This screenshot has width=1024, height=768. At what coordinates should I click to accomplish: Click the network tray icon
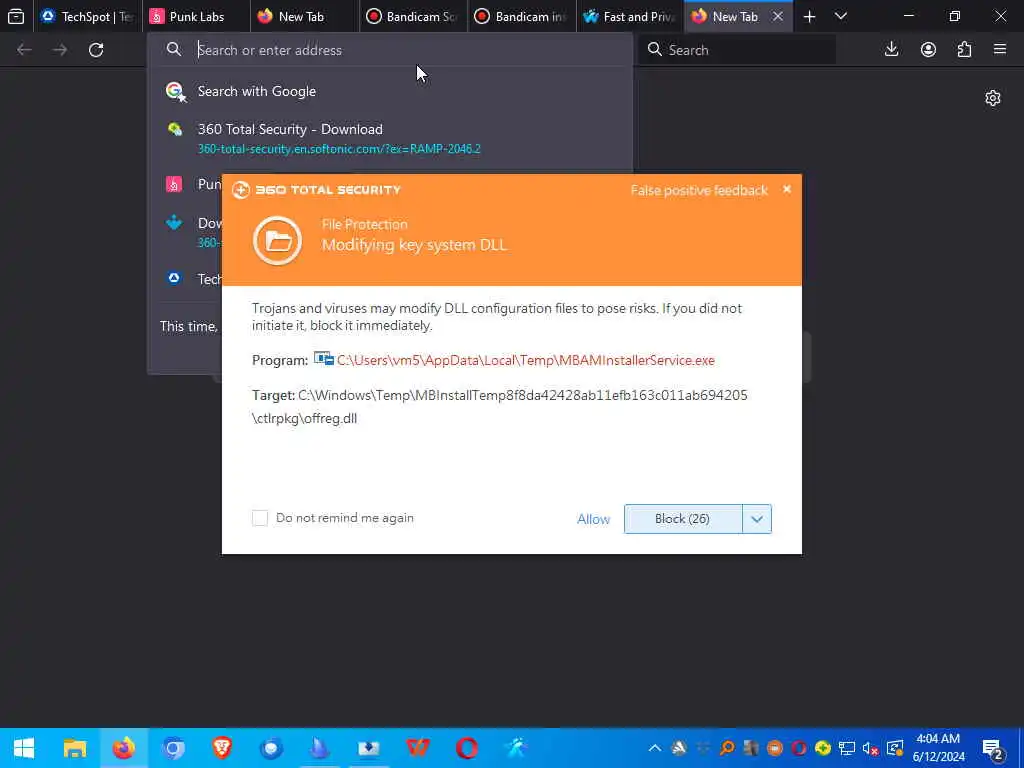click(x=847, y=748)
